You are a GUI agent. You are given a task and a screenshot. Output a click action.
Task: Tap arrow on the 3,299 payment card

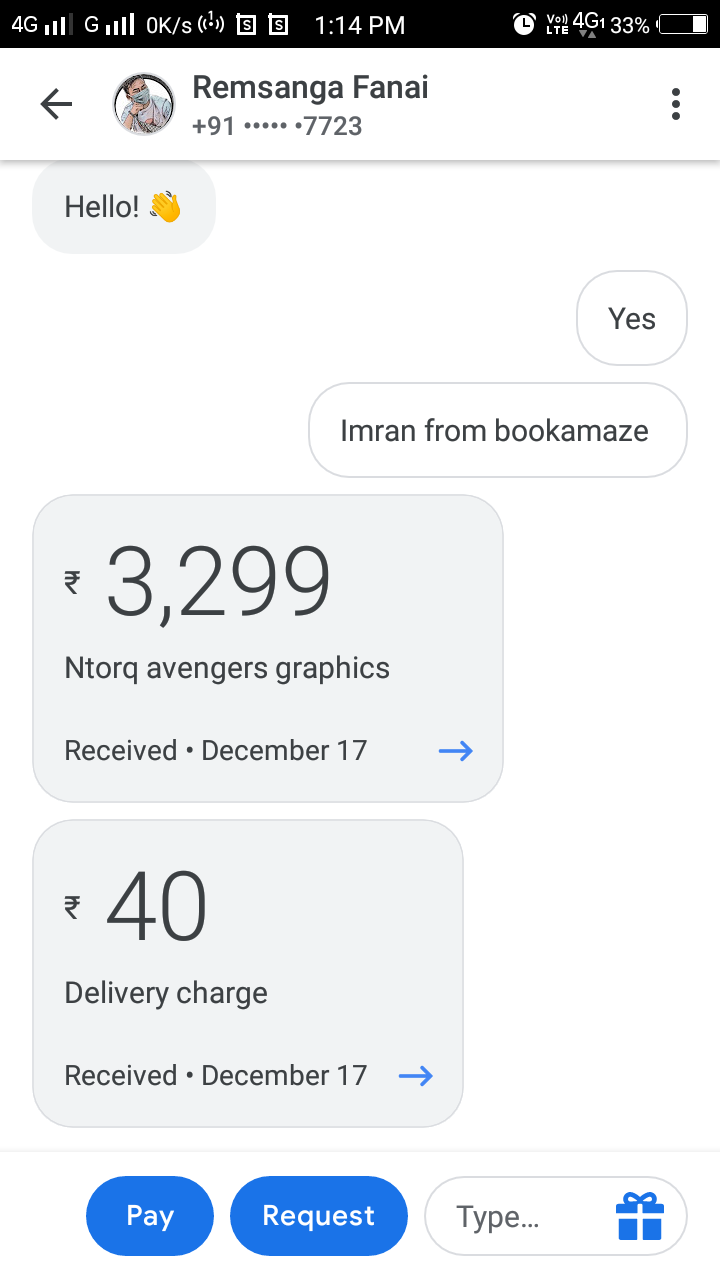(x=456, y=751)
